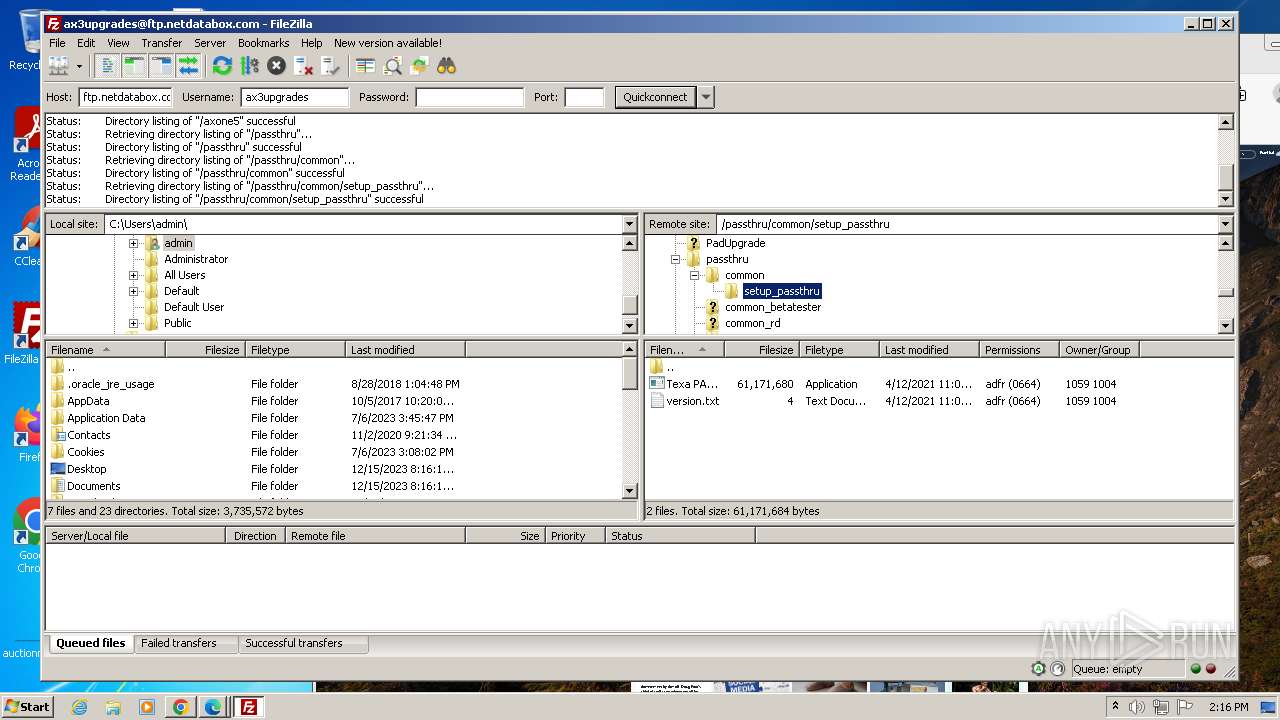Select the Desktop local folder
This screenshot has height=720, width=1280.
pyautogui.click(x=86, y=469)
